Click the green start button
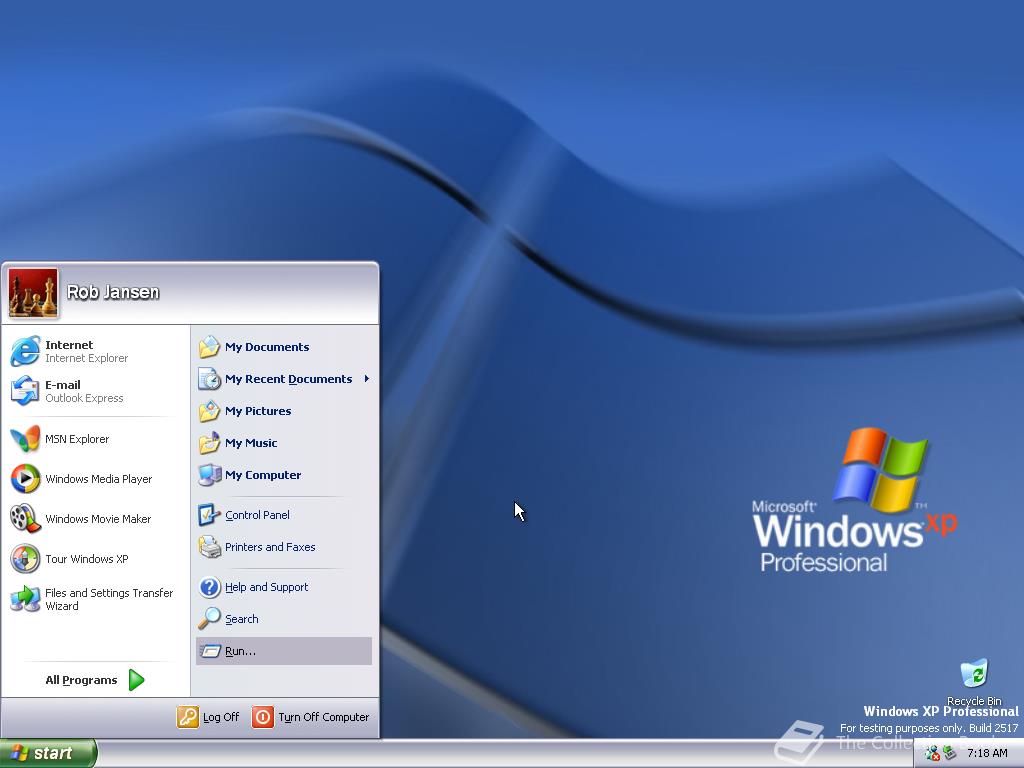The width and height of the screenshot is (1024, 768). [x=48, y=753]
